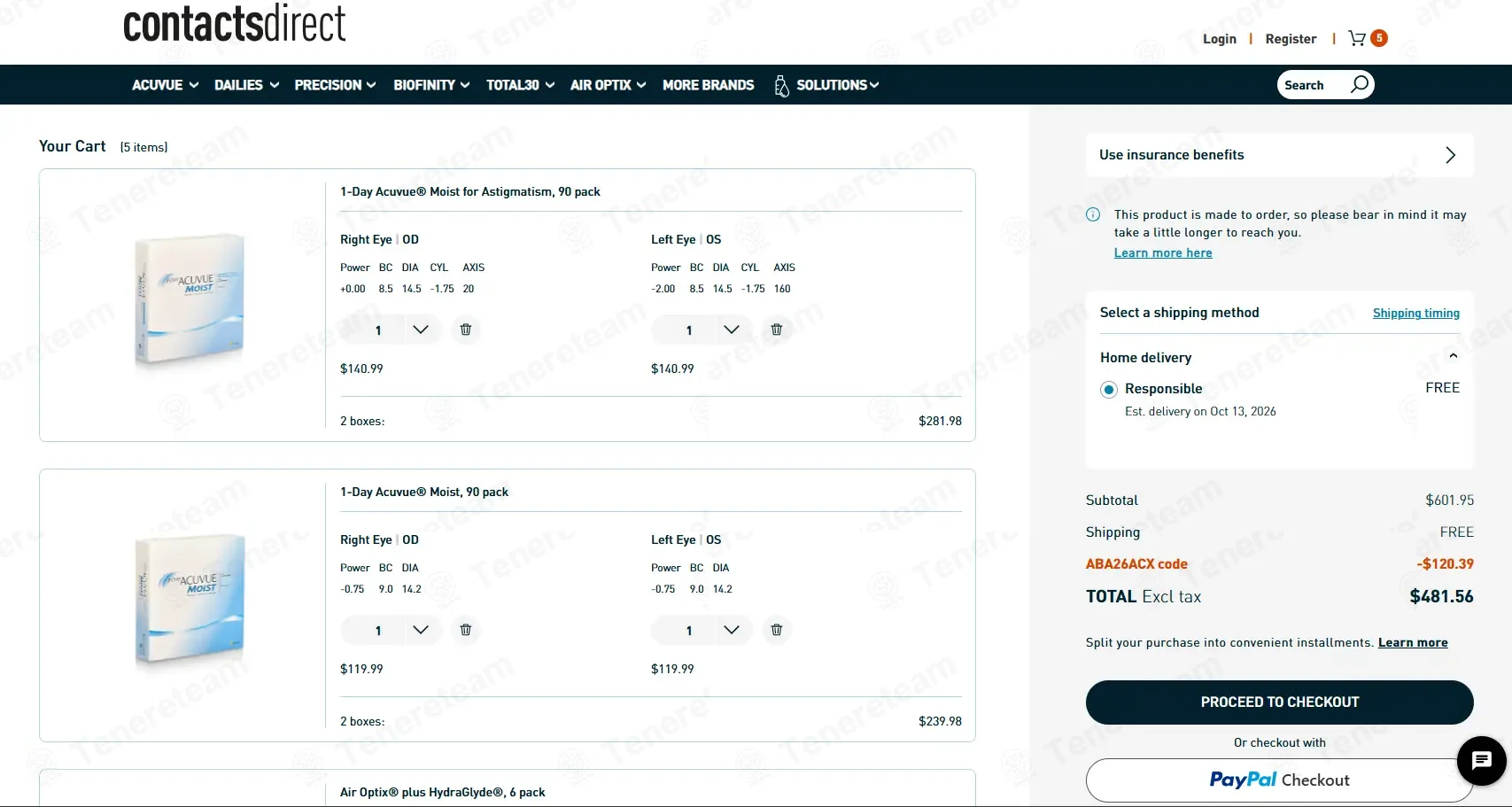Click PROCEED TO CHECKOUT

tap(1280, 702)
